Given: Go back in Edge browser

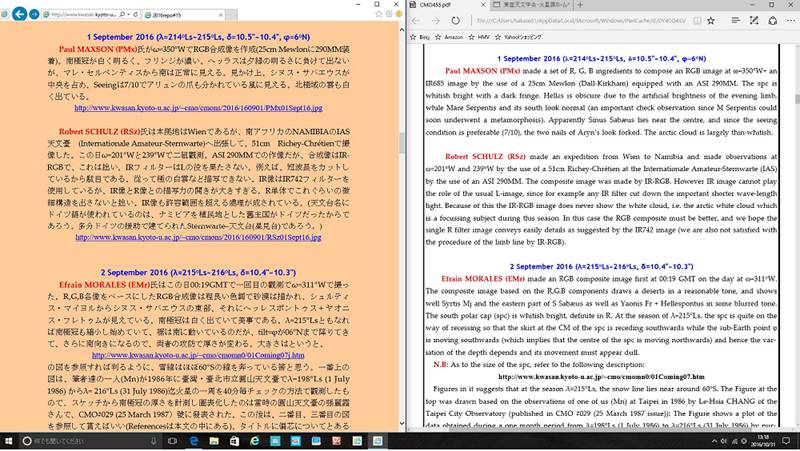Looking at the screenshot, I should click(x=416, y=20).
